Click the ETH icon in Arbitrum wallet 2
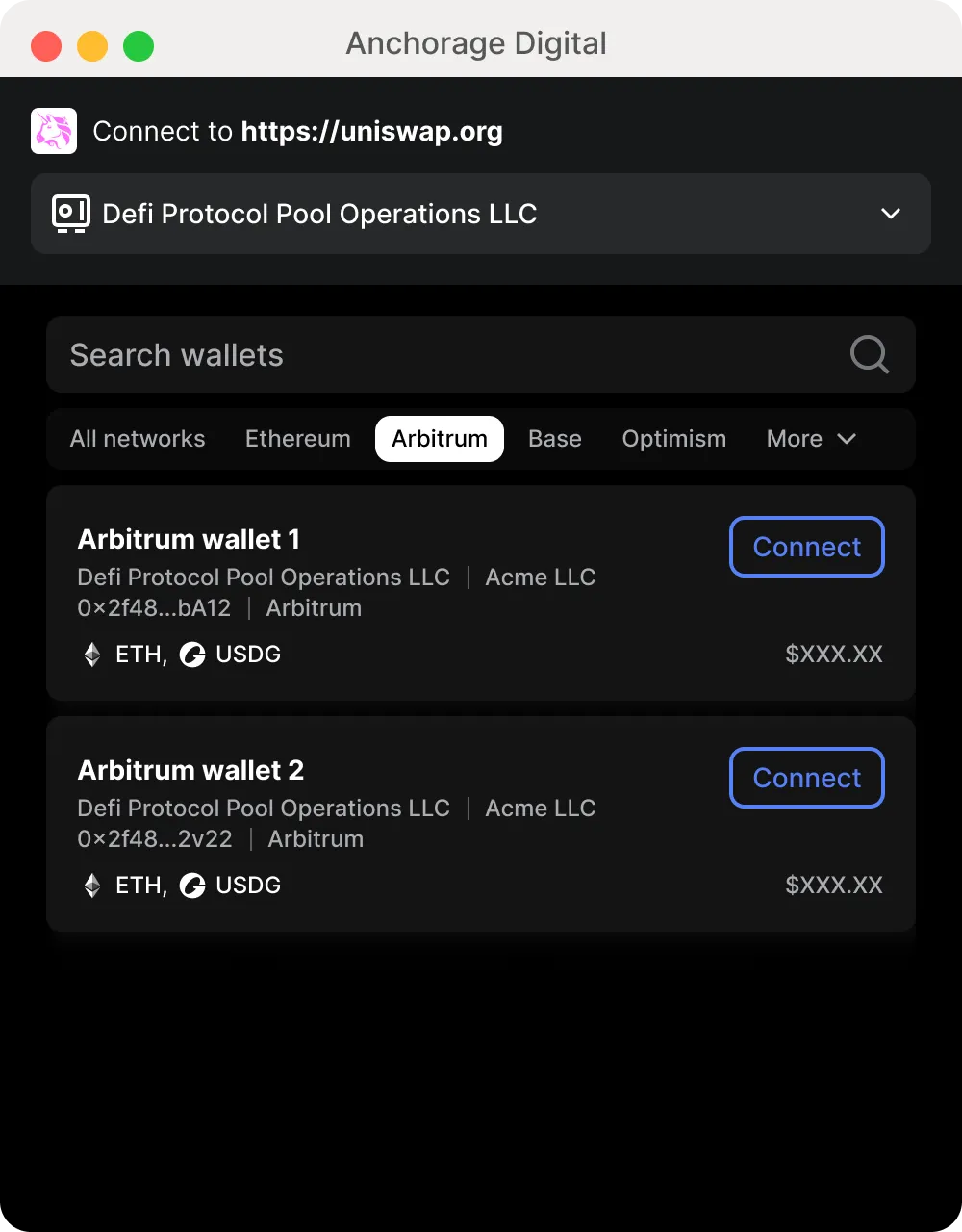The height and width of the screenshot is (1232, 962). pyautogui.click(x=92, y=885)
